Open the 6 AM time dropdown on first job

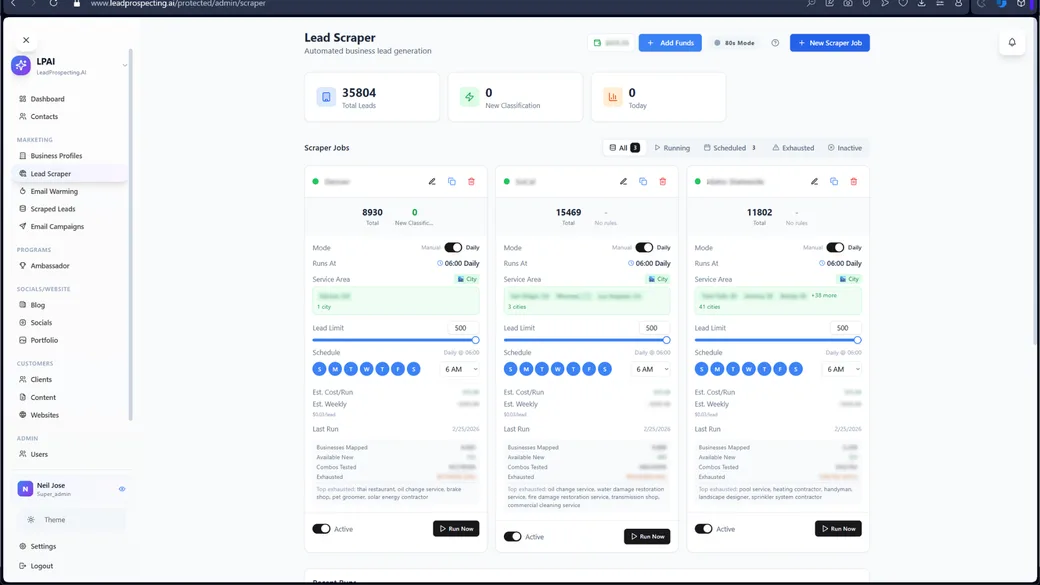pyautogui.click(x=459, y=369)
